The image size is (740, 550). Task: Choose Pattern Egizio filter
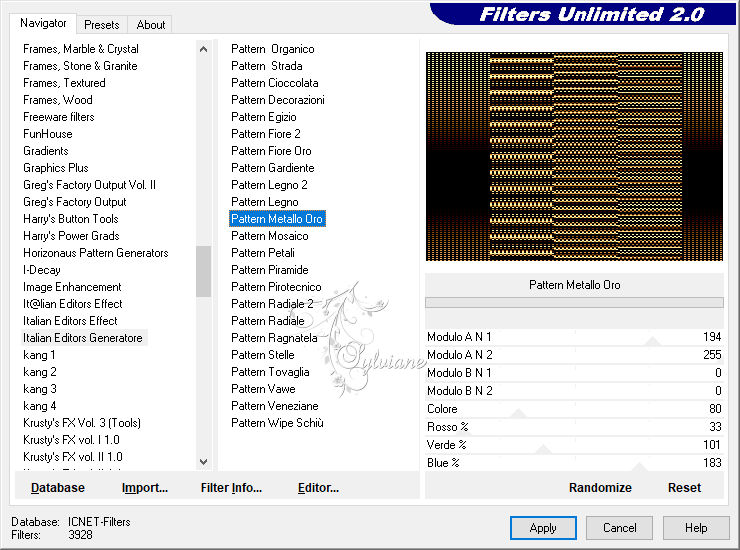264,117
